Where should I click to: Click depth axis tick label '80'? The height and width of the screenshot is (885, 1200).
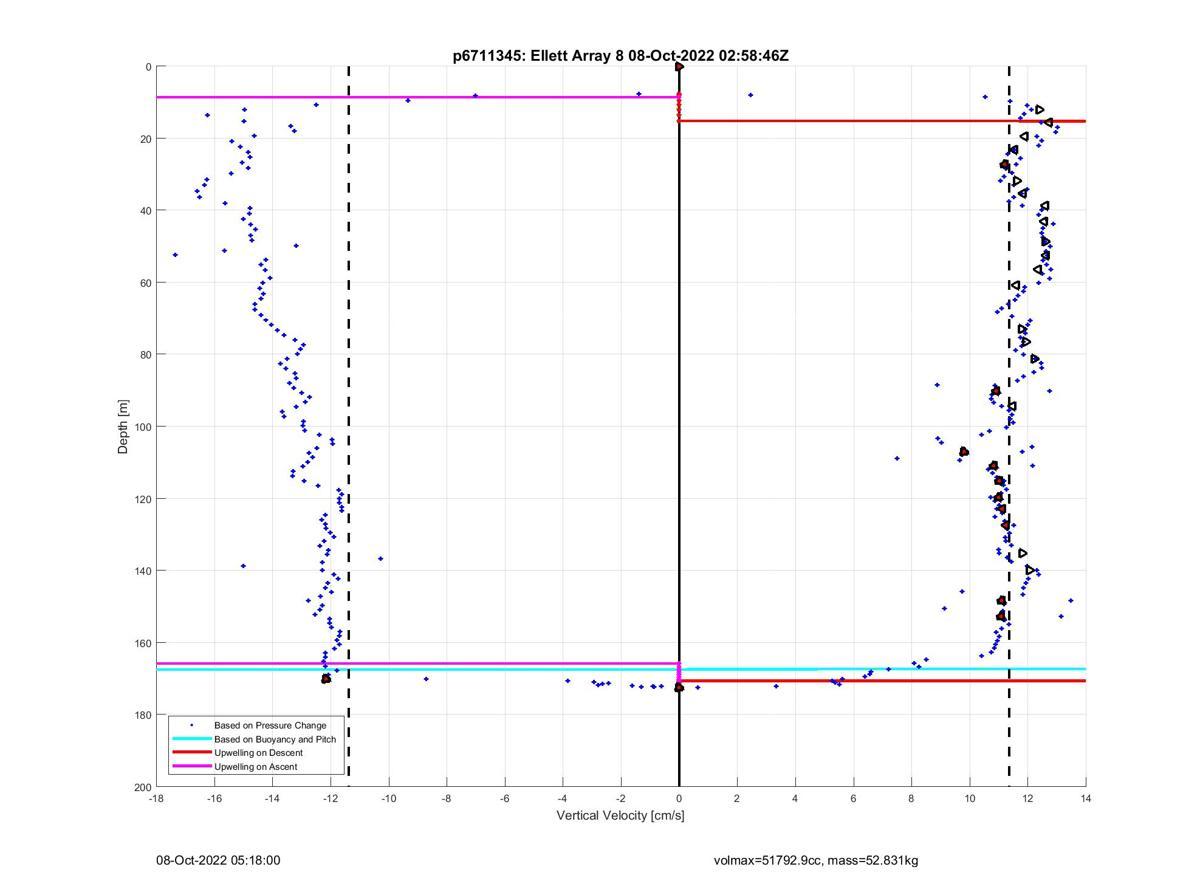click(x=145, y=355)
